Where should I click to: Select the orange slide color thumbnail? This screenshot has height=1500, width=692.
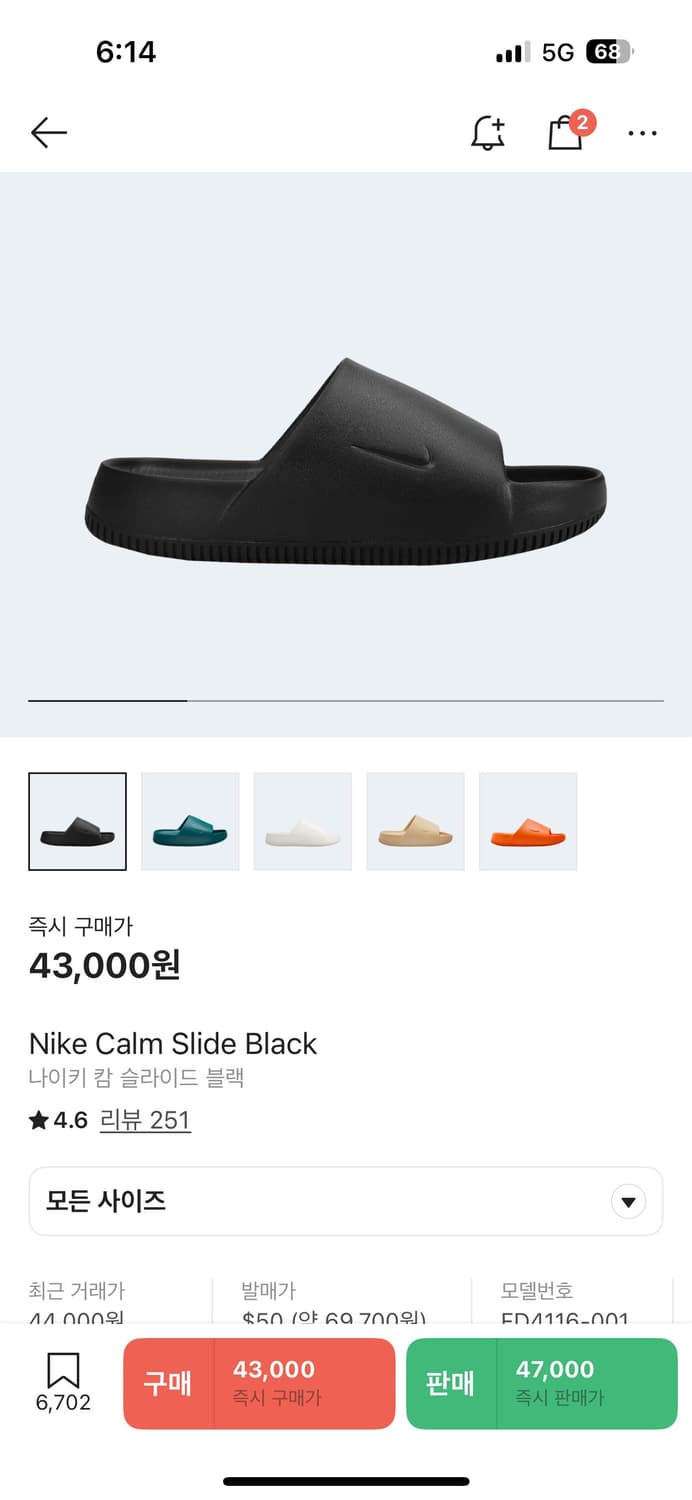point(528,821)
